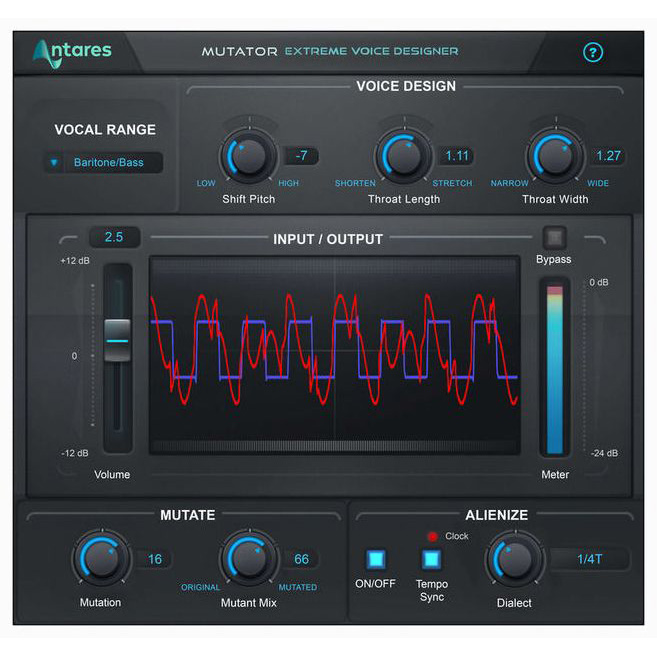Screen dimensions: 657x657
Task: Click the LOW label under Shift Pitch
Action: 206,184
